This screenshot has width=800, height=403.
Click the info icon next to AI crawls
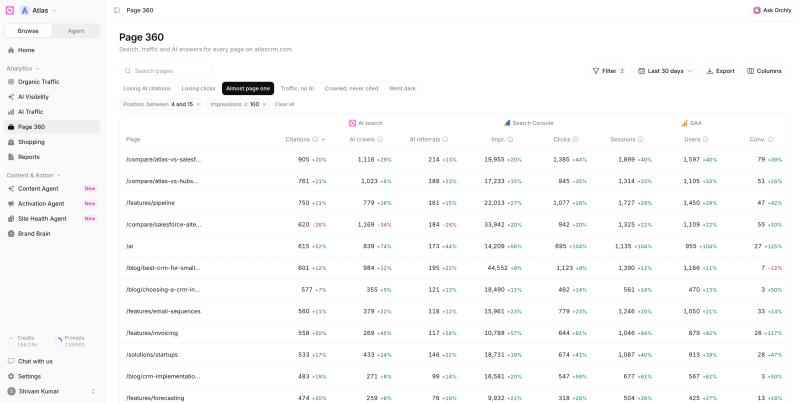point(380,139)
